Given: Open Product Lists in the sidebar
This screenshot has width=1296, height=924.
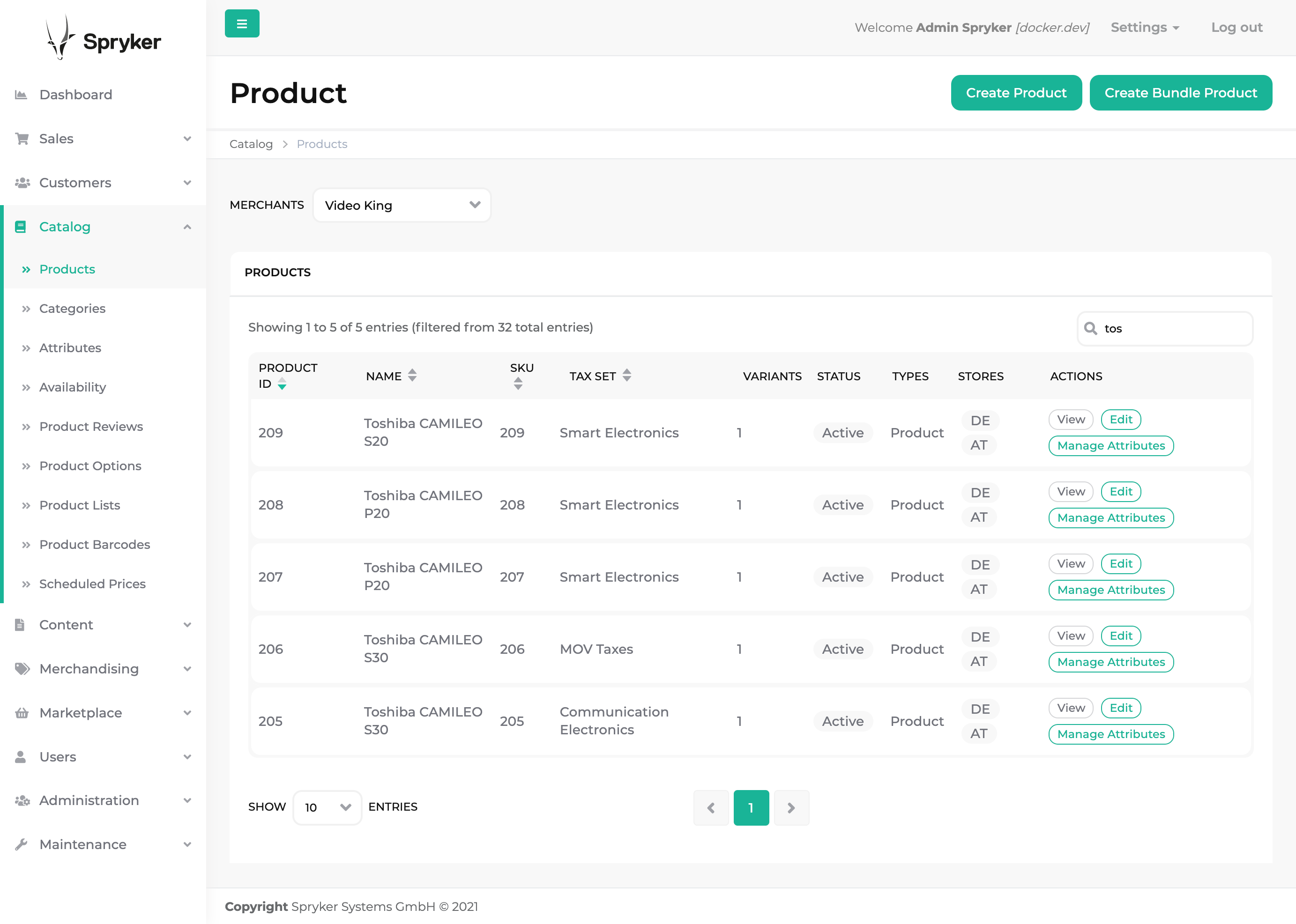Looking at the screenshot, I should 80,505.
